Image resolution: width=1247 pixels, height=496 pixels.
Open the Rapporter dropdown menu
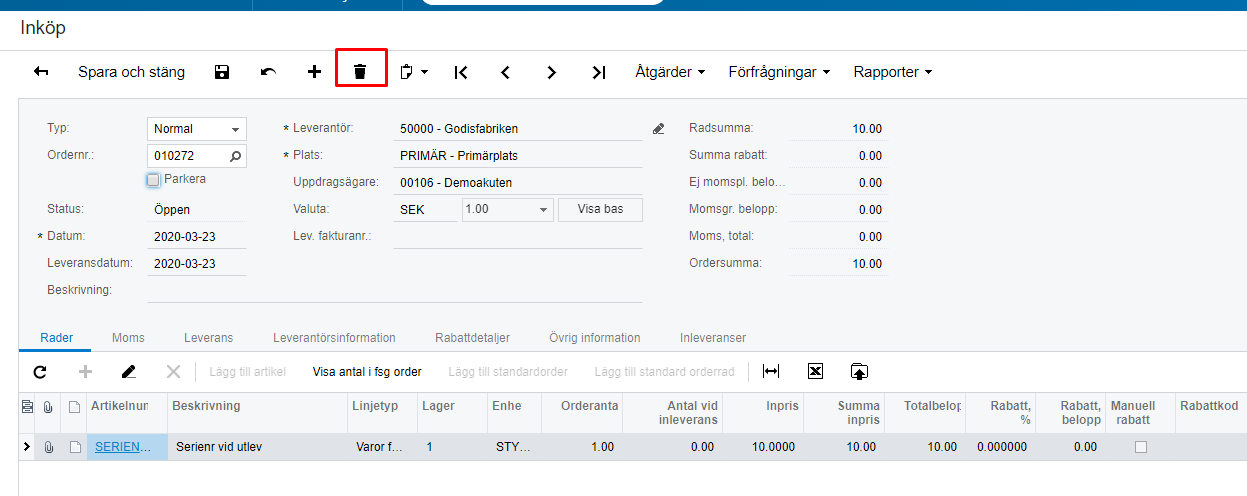point(892,72)
